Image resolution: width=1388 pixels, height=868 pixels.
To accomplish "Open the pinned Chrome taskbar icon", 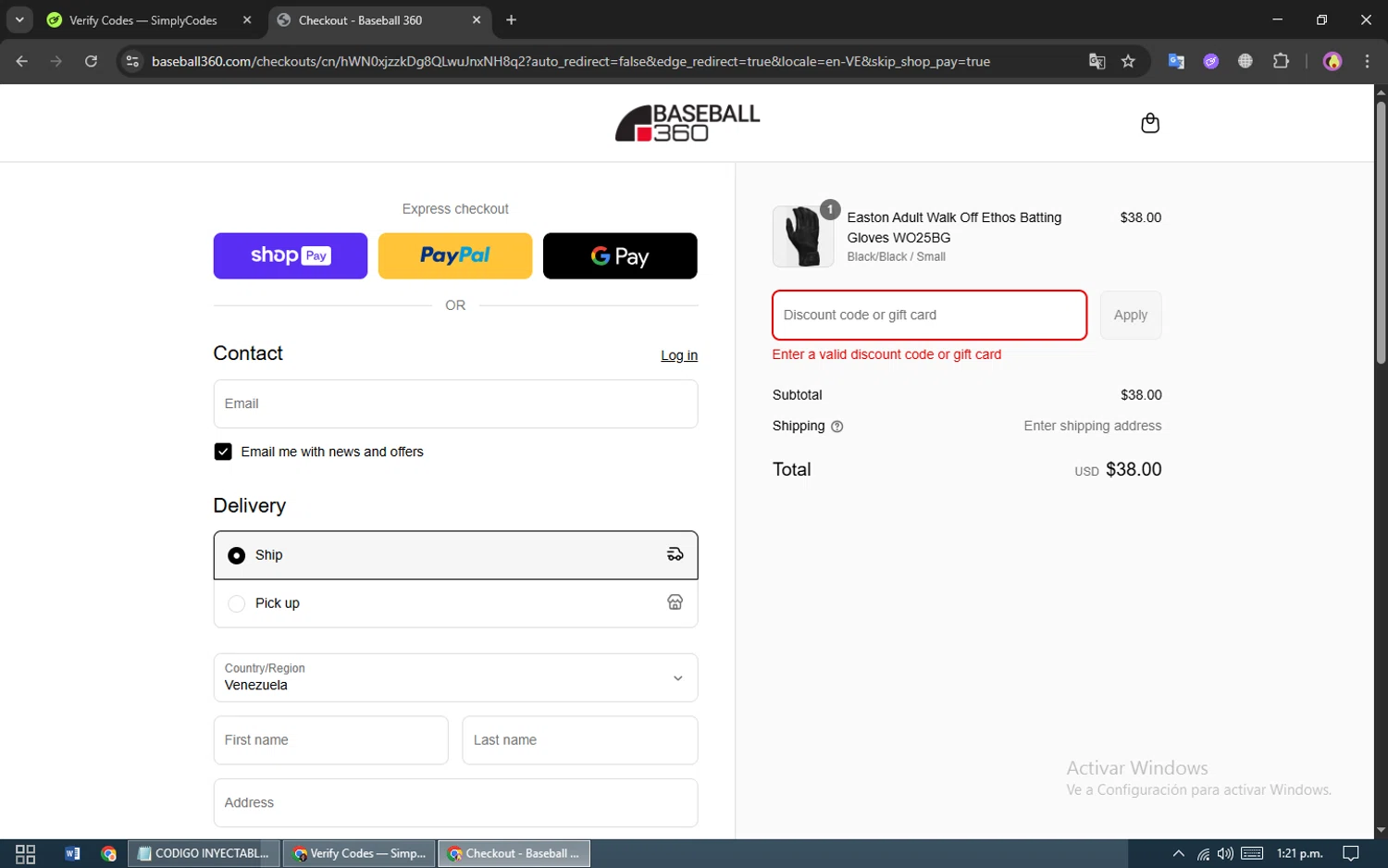I will 108,854.
